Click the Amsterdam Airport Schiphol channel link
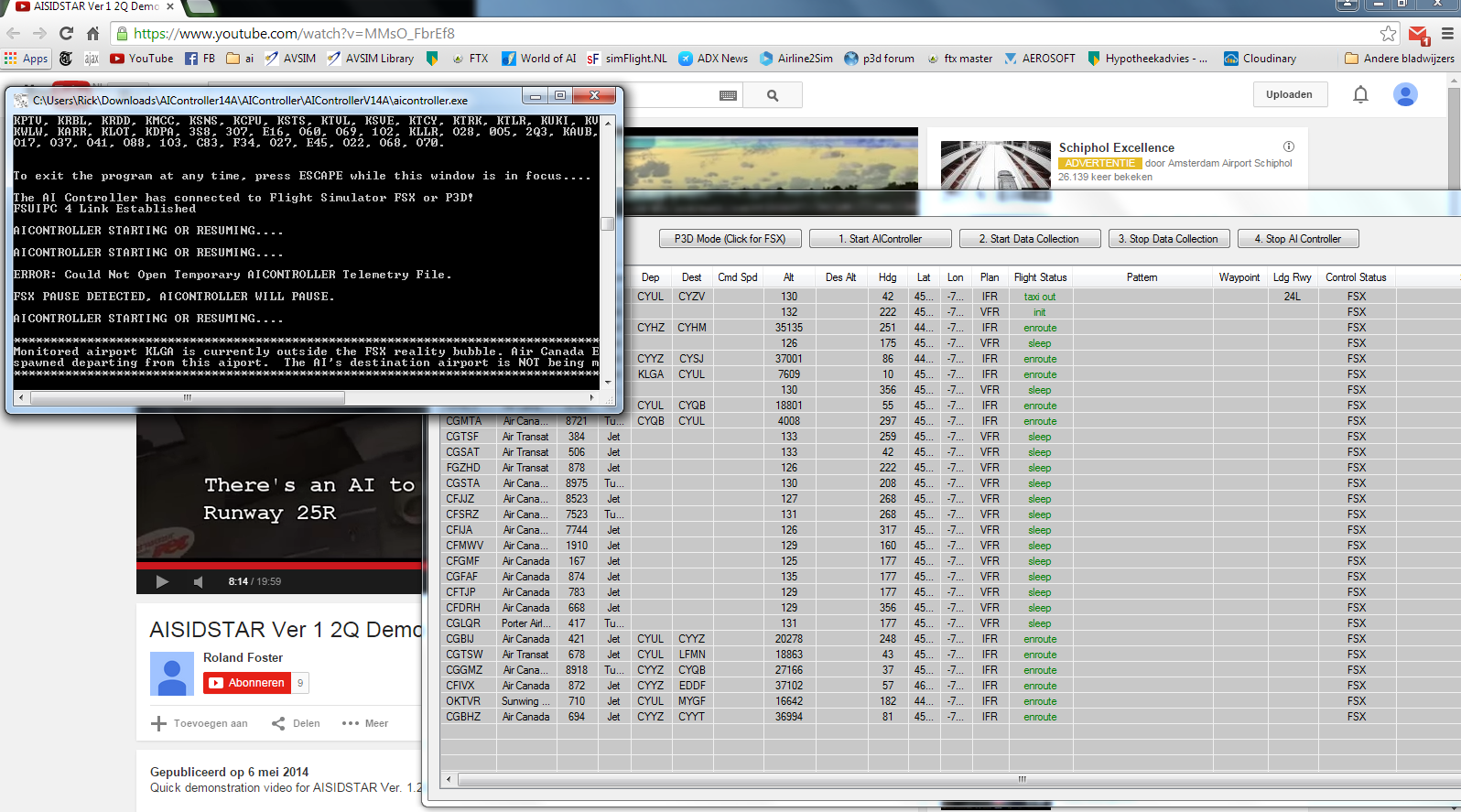 [1227, 163]
